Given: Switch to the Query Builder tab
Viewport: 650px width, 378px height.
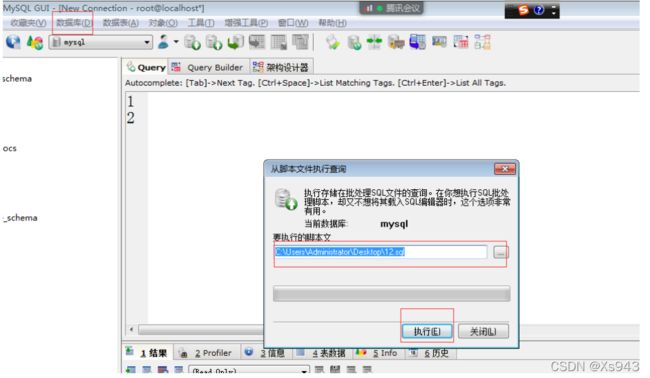Looking at the screenshot, I should [x=209, y=67].
